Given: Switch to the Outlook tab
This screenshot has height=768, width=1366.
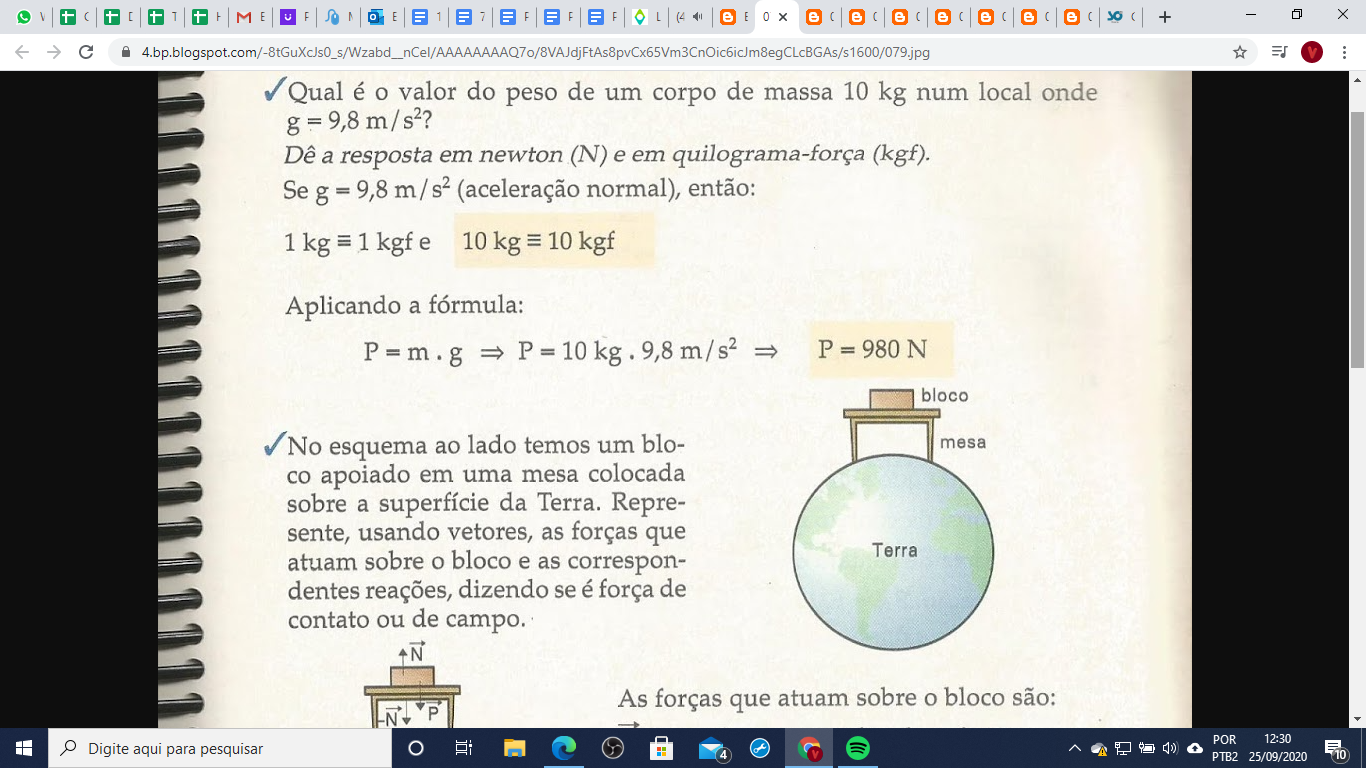Looking at the screenshot, I should click(x=383, y=17).
